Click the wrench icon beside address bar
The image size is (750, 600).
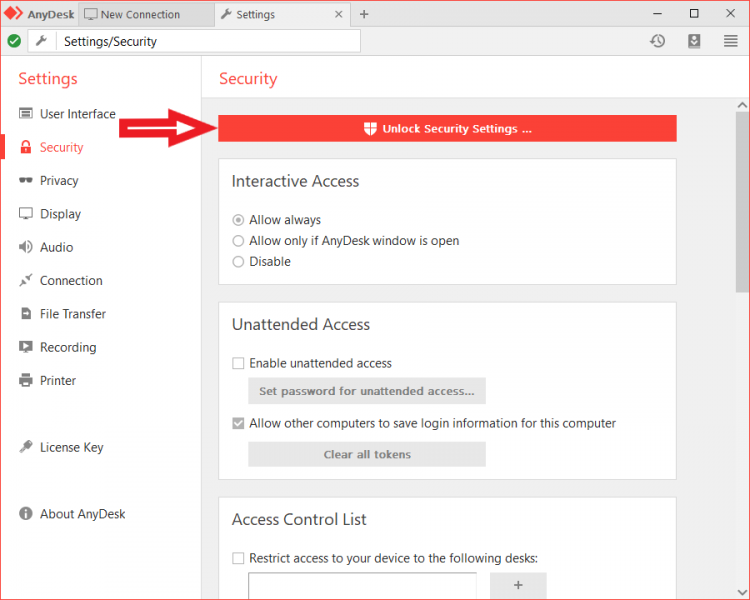pyautogui.click(x=42, y=41)
